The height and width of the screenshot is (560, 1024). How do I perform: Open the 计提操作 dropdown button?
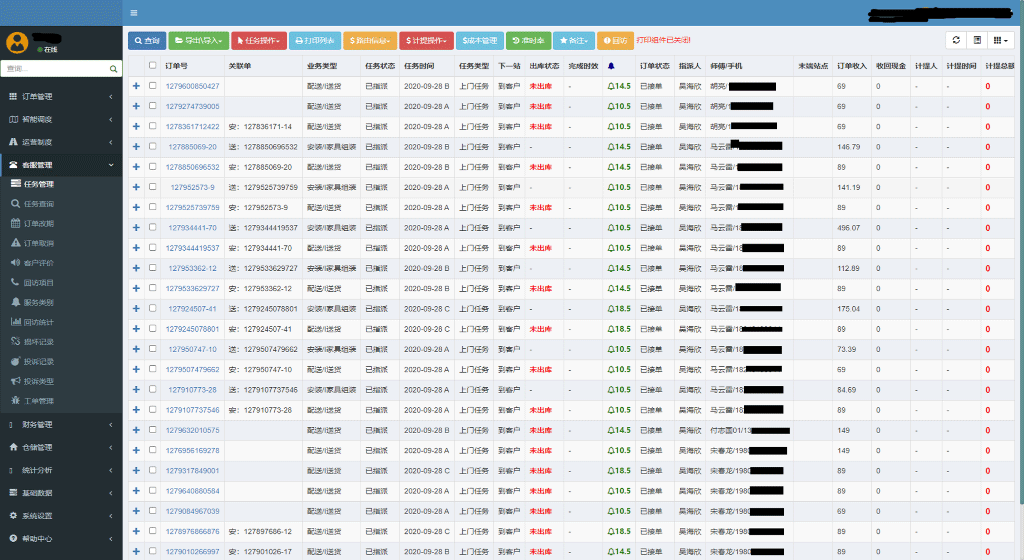tap(426, 40)
